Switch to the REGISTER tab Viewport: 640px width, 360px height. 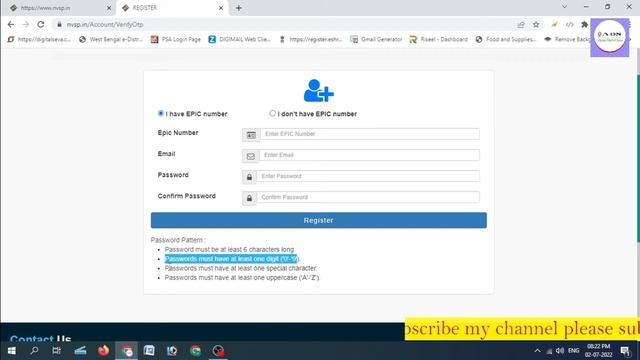[x=171, y=8]
